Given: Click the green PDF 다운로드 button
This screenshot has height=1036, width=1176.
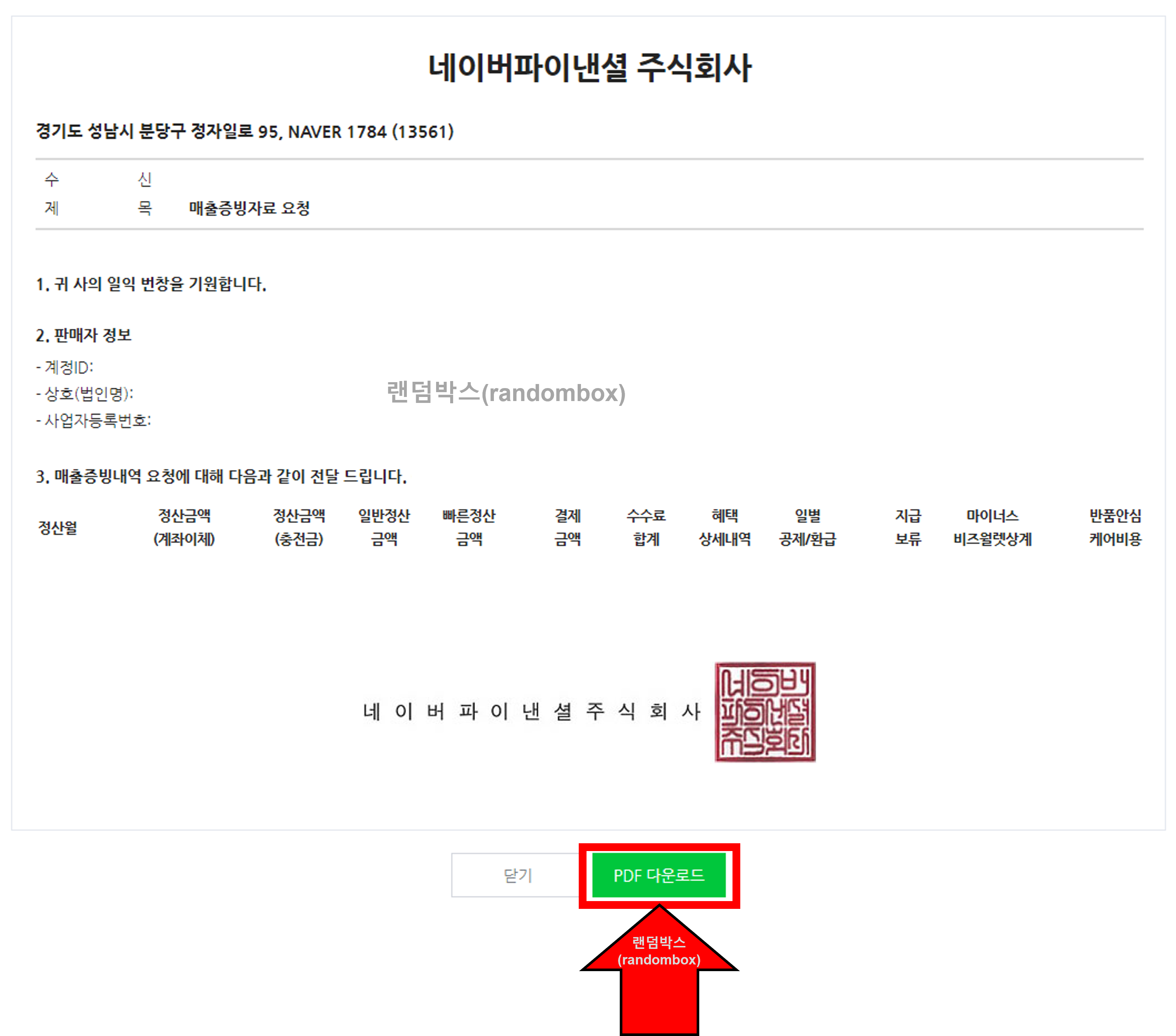Looking at the screenshot, I should point(660,876).
